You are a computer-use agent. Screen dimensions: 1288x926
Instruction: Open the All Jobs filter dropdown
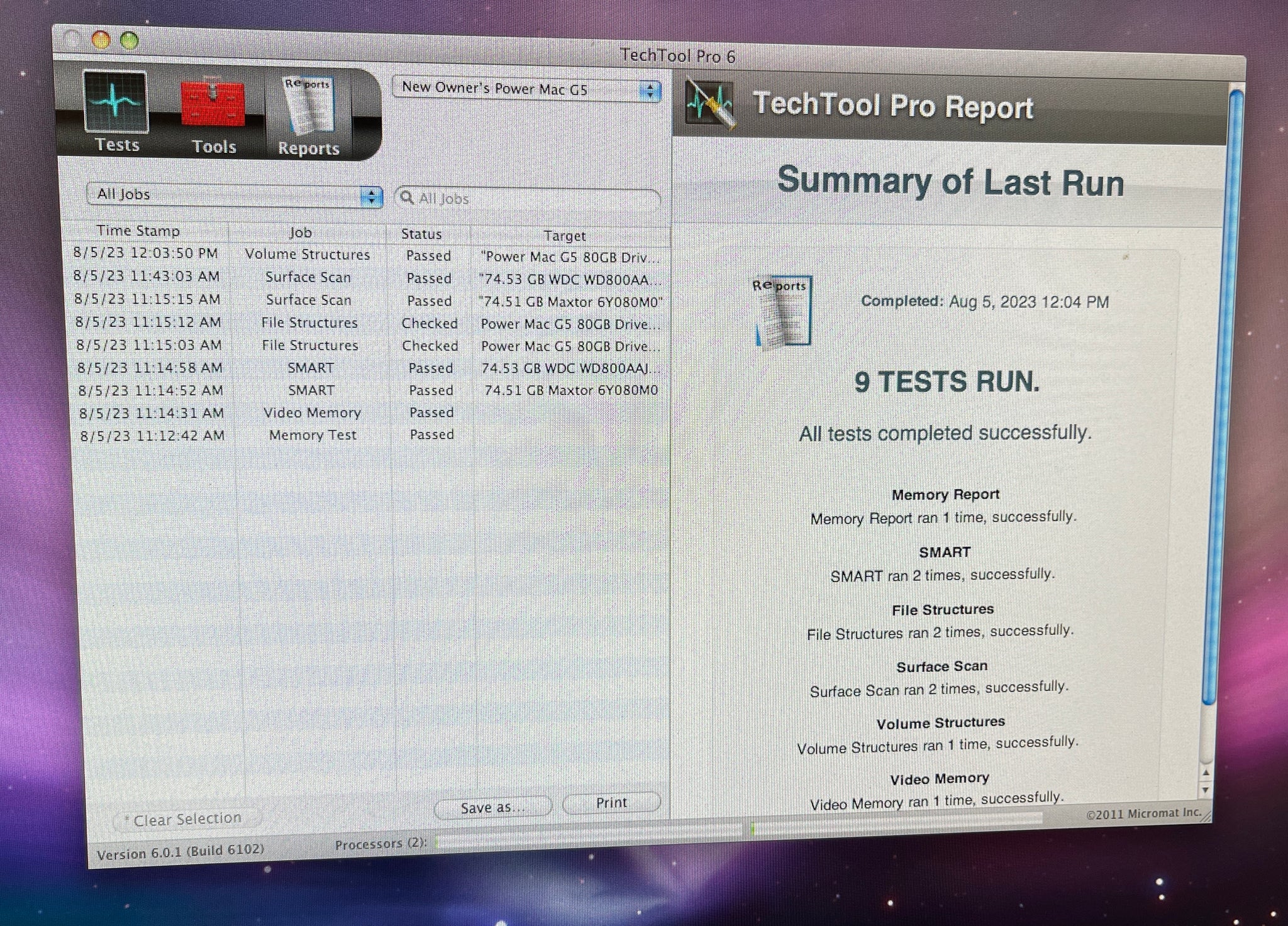coord(235,195)
